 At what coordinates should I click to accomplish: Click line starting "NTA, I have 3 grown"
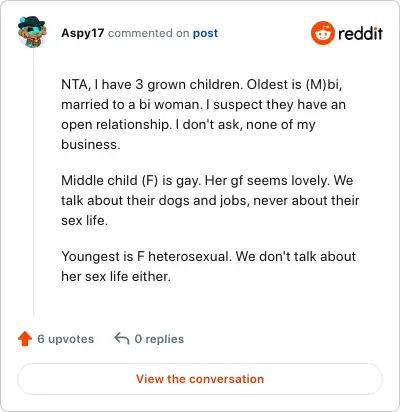(202, 84)
